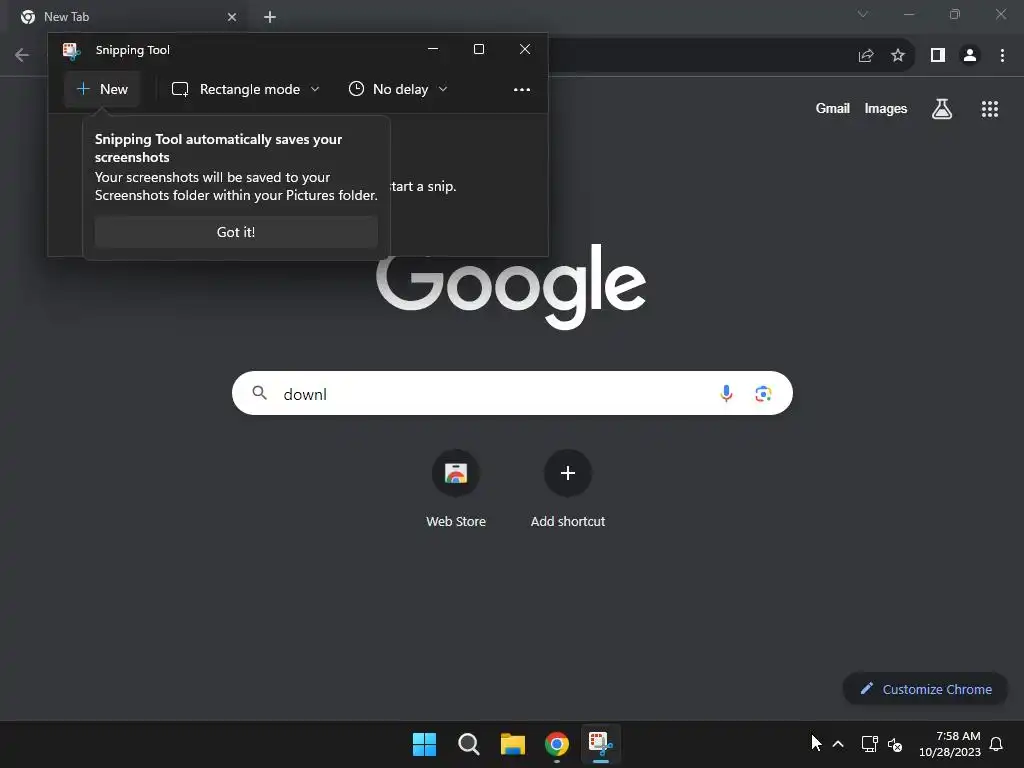
Task: Start a new snip with New button
Action: click(102, 89)
